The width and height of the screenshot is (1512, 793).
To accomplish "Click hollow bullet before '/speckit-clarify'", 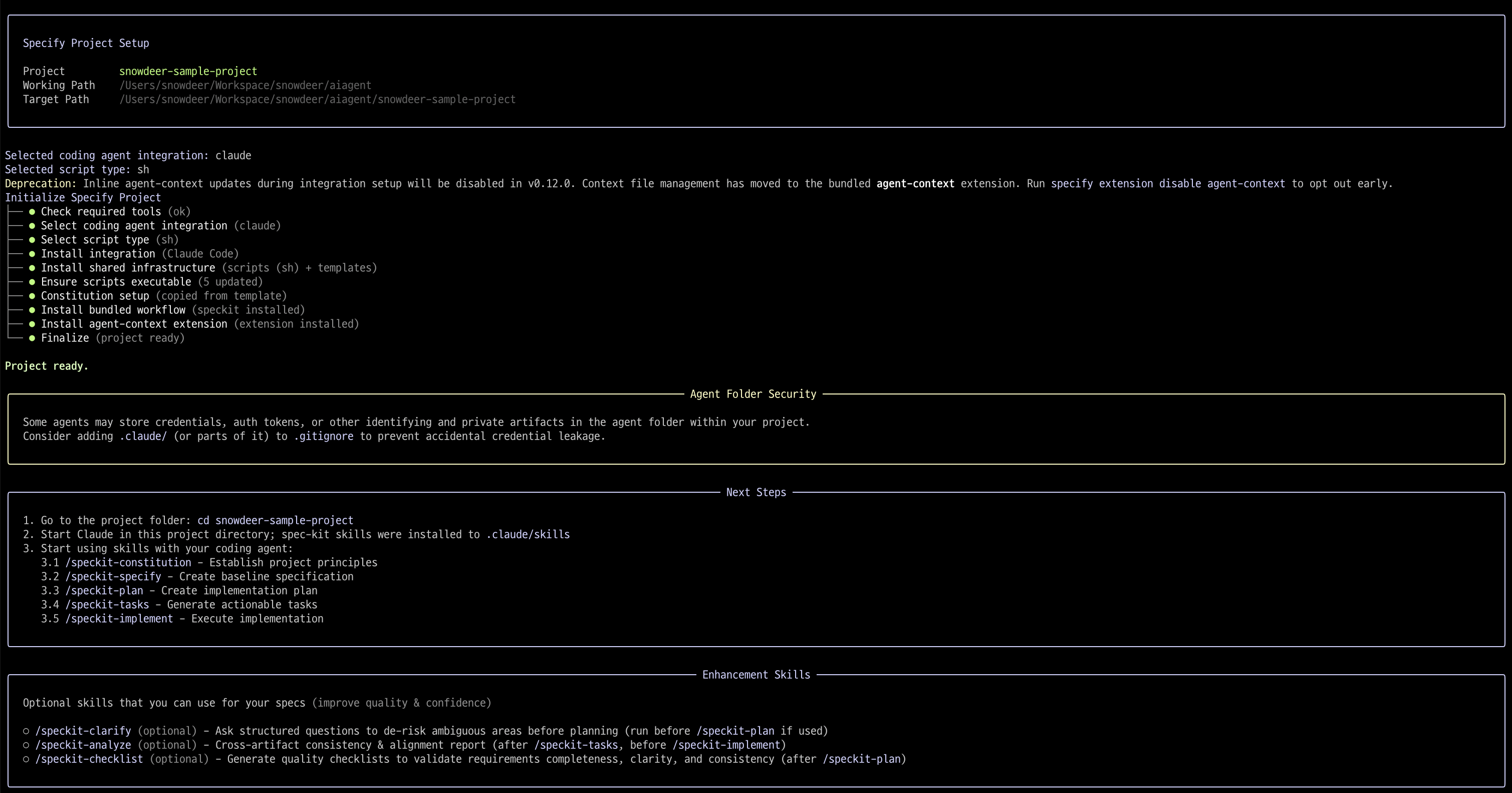I will [26, 732].
